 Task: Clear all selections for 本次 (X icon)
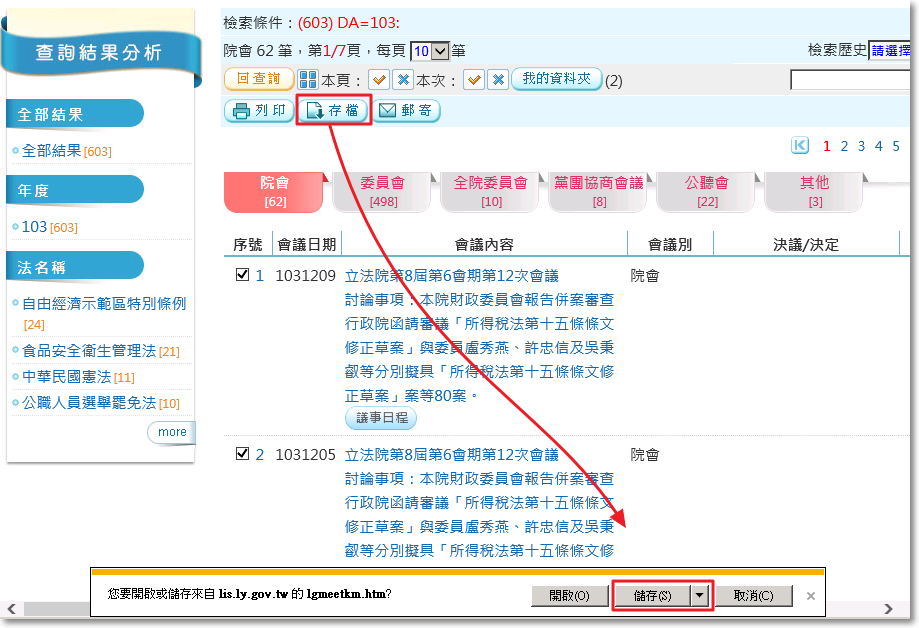tap(497, 80)
